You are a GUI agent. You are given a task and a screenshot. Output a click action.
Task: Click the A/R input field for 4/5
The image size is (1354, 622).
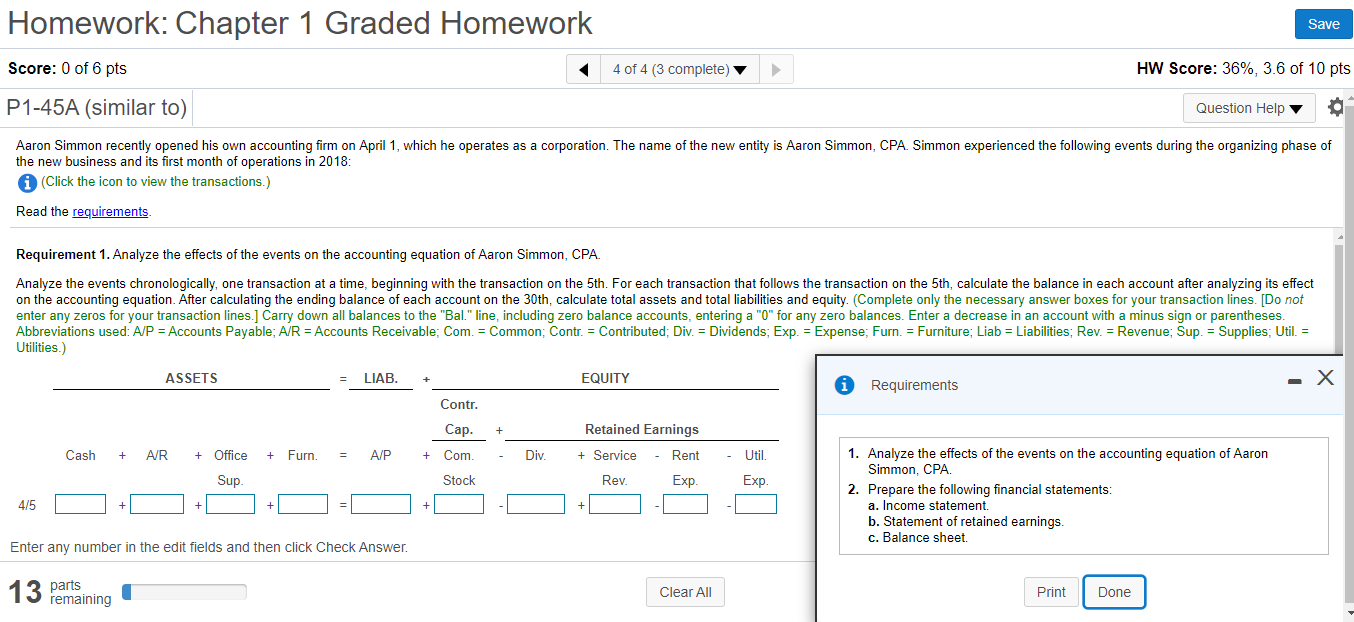pos(157,505)
